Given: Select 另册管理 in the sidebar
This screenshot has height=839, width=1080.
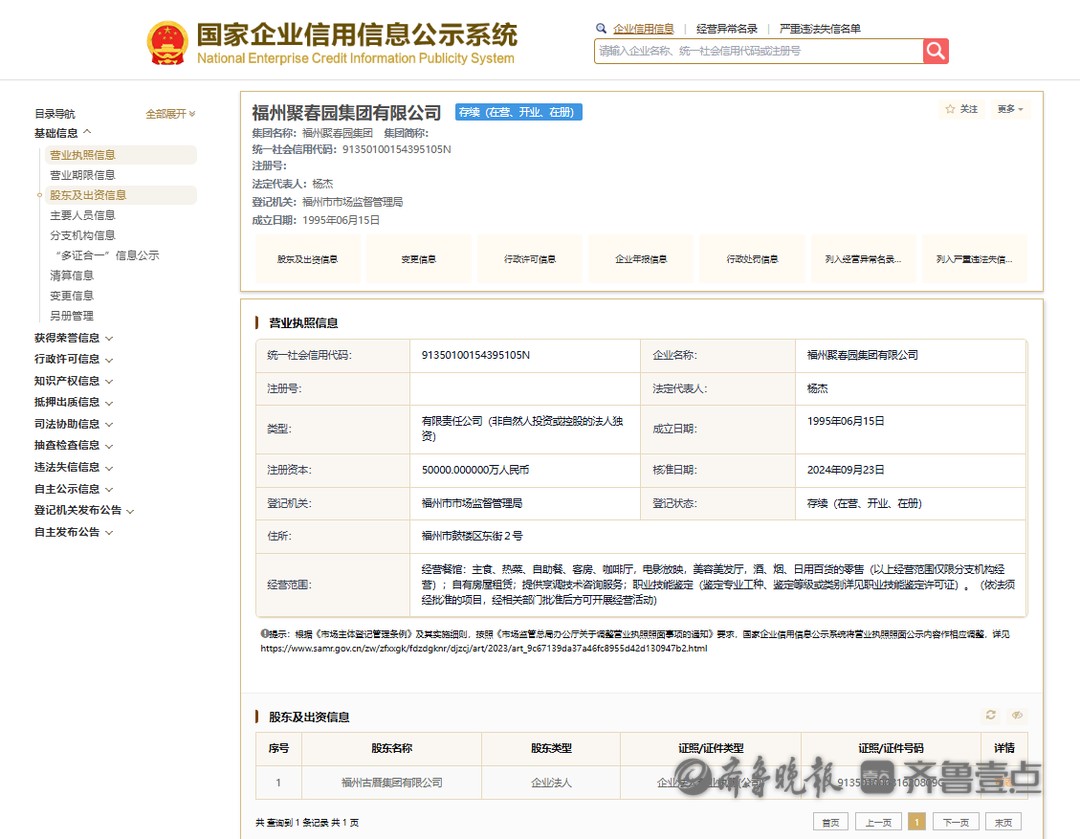Looking at the screenshot, I should click(72, 315).
